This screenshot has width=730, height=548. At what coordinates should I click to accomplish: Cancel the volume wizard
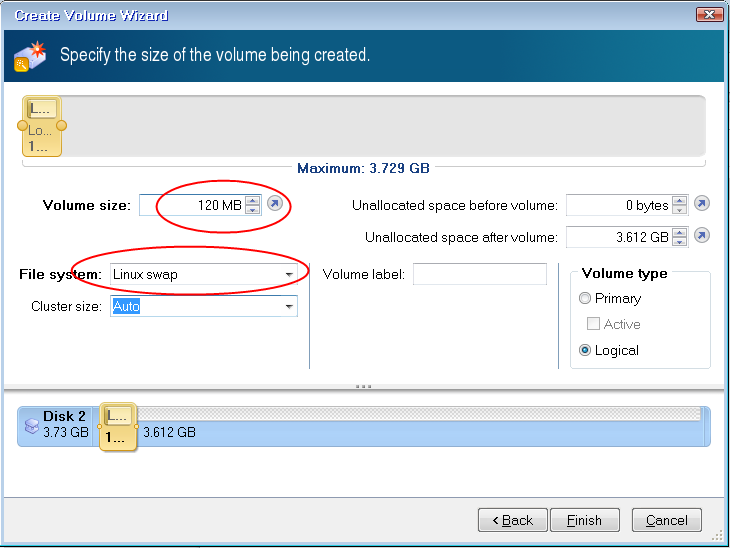666,520
